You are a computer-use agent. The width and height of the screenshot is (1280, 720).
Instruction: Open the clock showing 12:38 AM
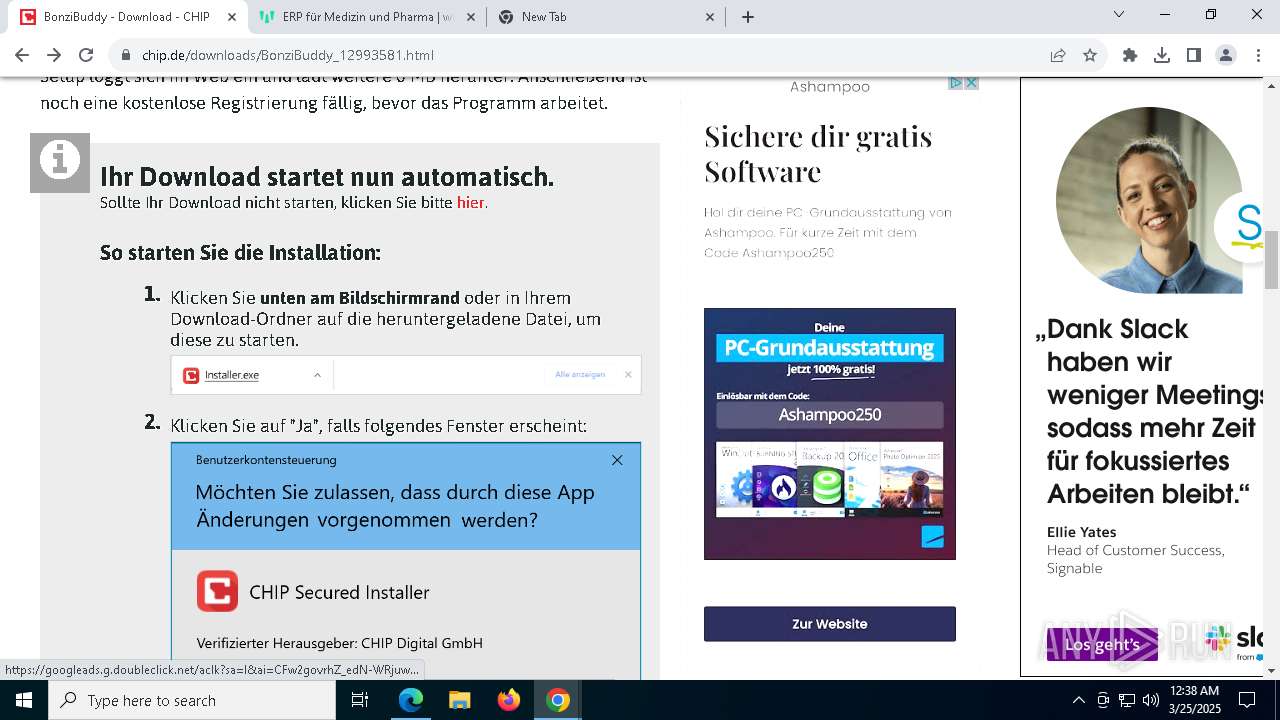tap(1194, 700)
